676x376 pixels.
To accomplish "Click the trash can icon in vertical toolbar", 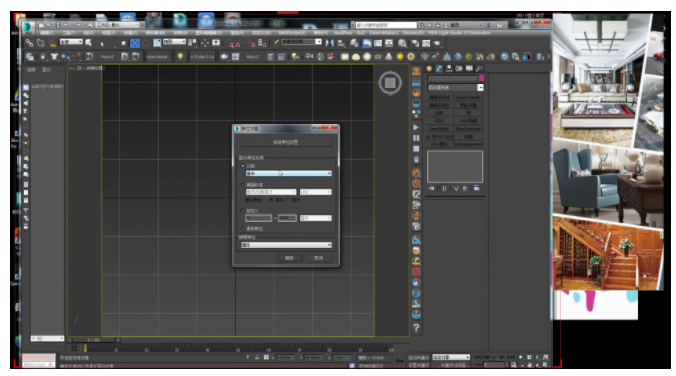I will (416, 160).
